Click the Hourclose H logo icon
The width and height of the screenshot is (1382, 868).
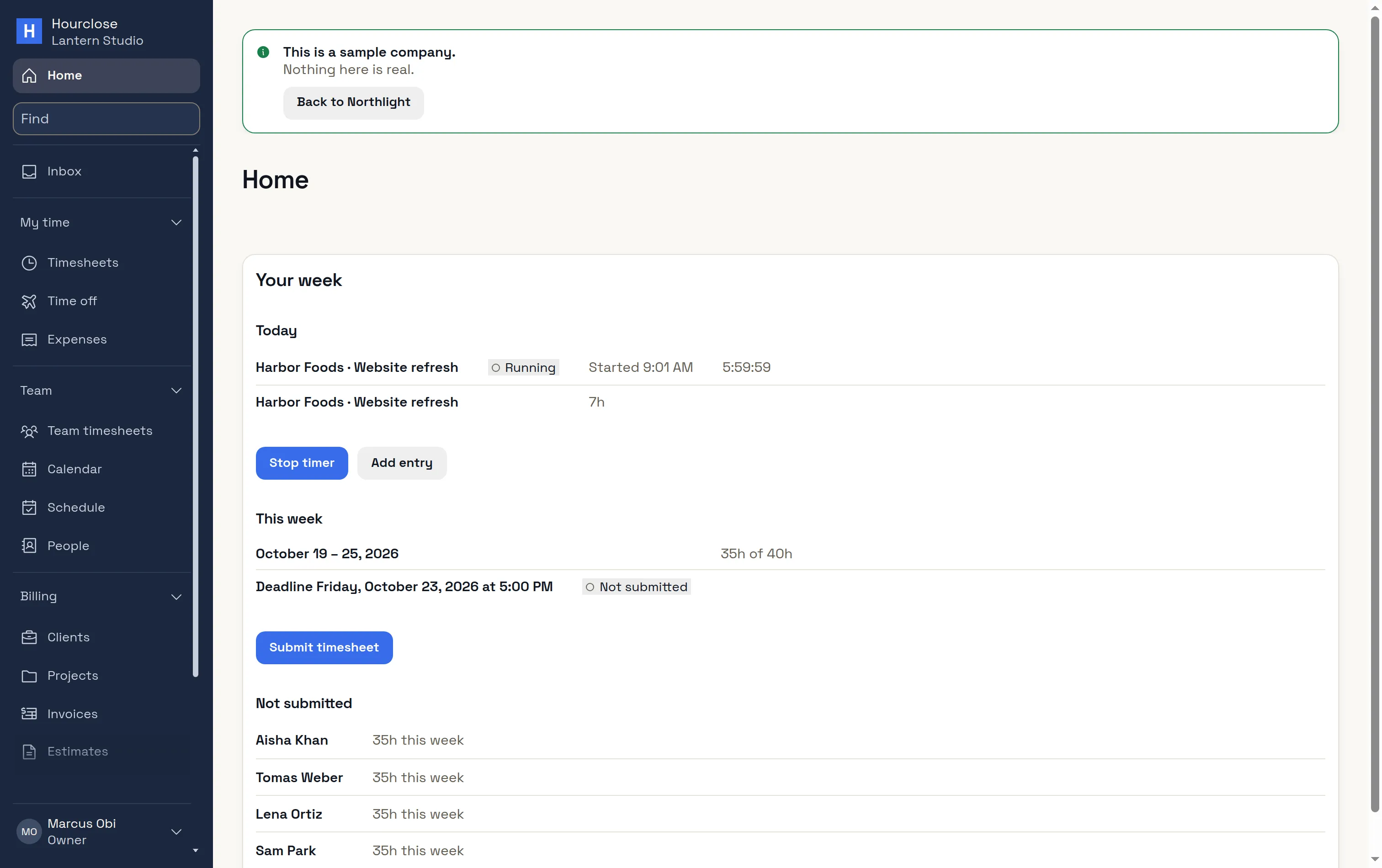[x=29, y=31]
